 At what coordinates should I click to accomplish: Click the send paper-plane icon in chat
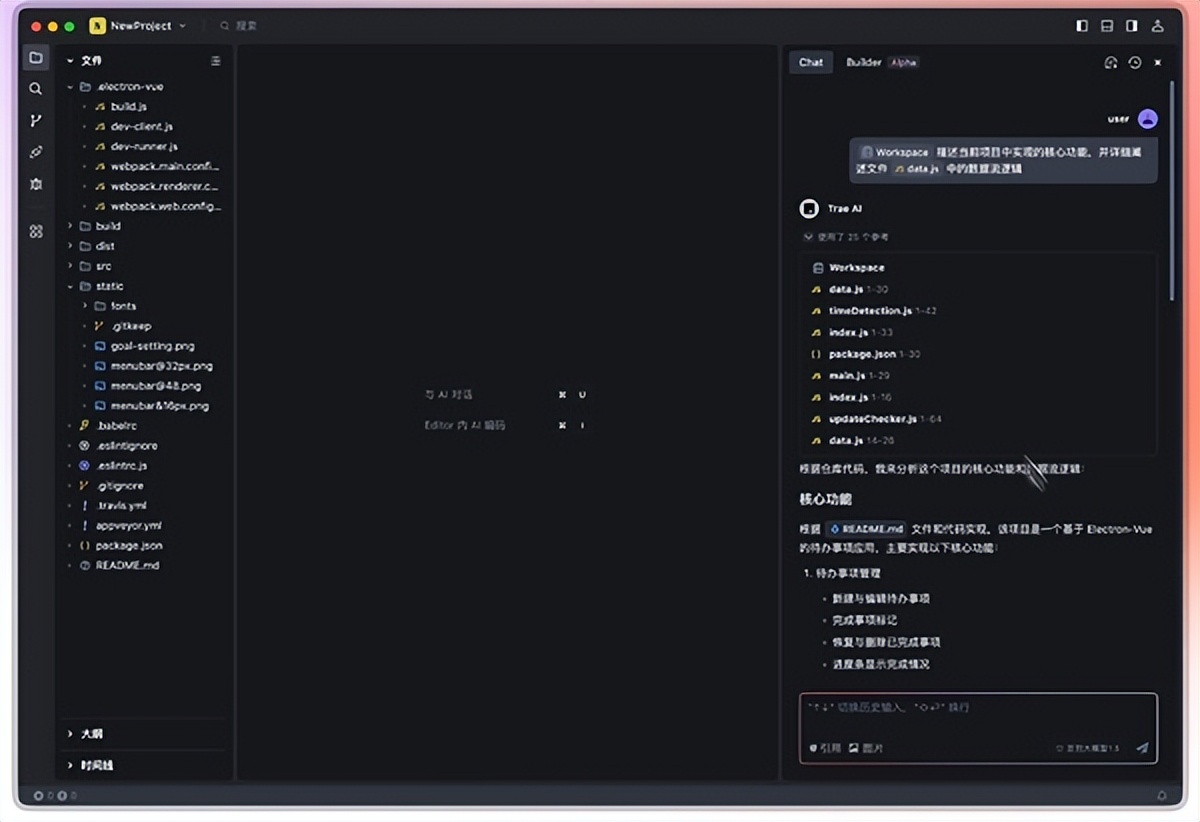coord(1142,747)
